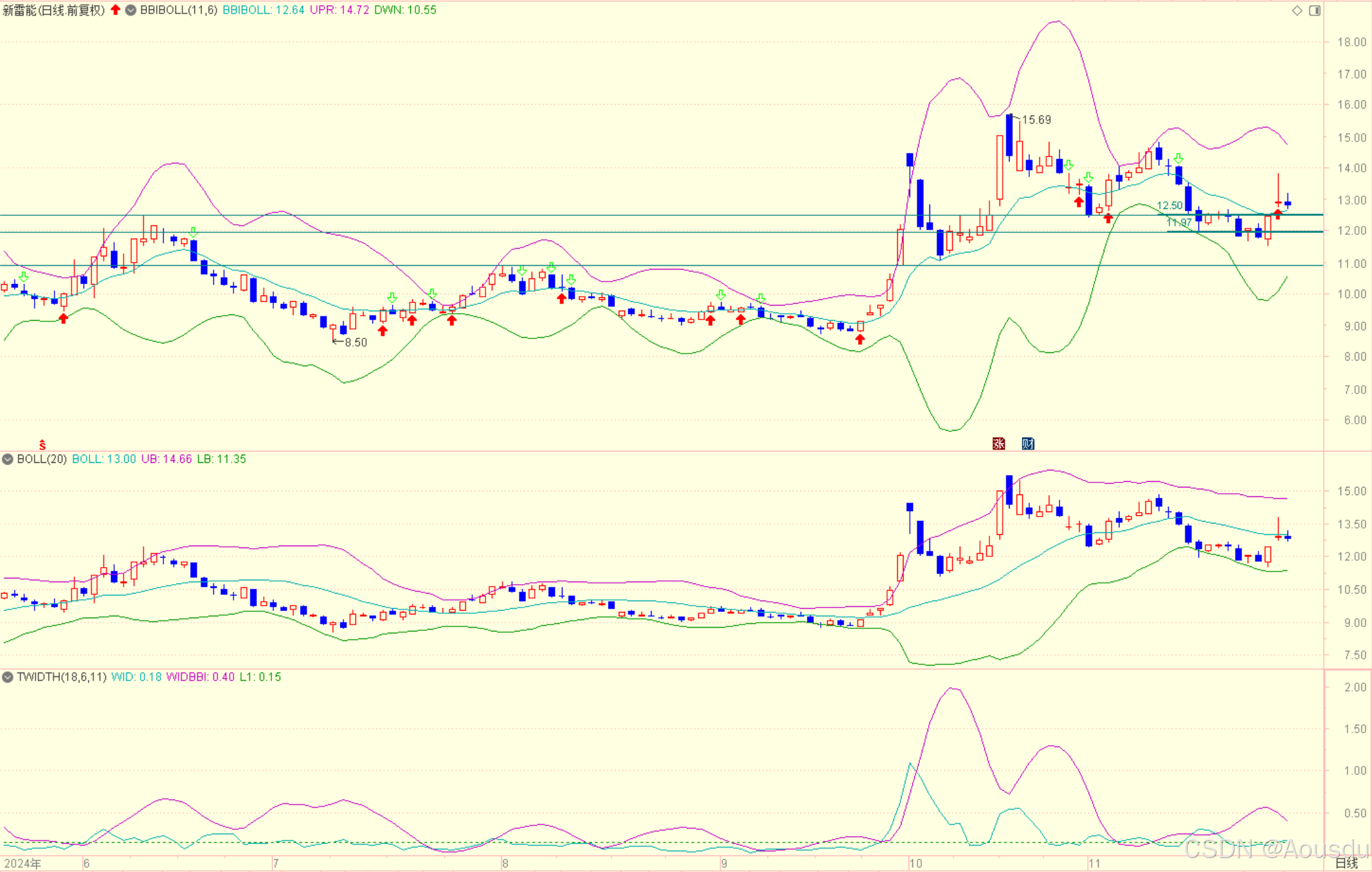Click the red 涨 event marker icon
1372x872 pixels.
[x=998, y=443]
